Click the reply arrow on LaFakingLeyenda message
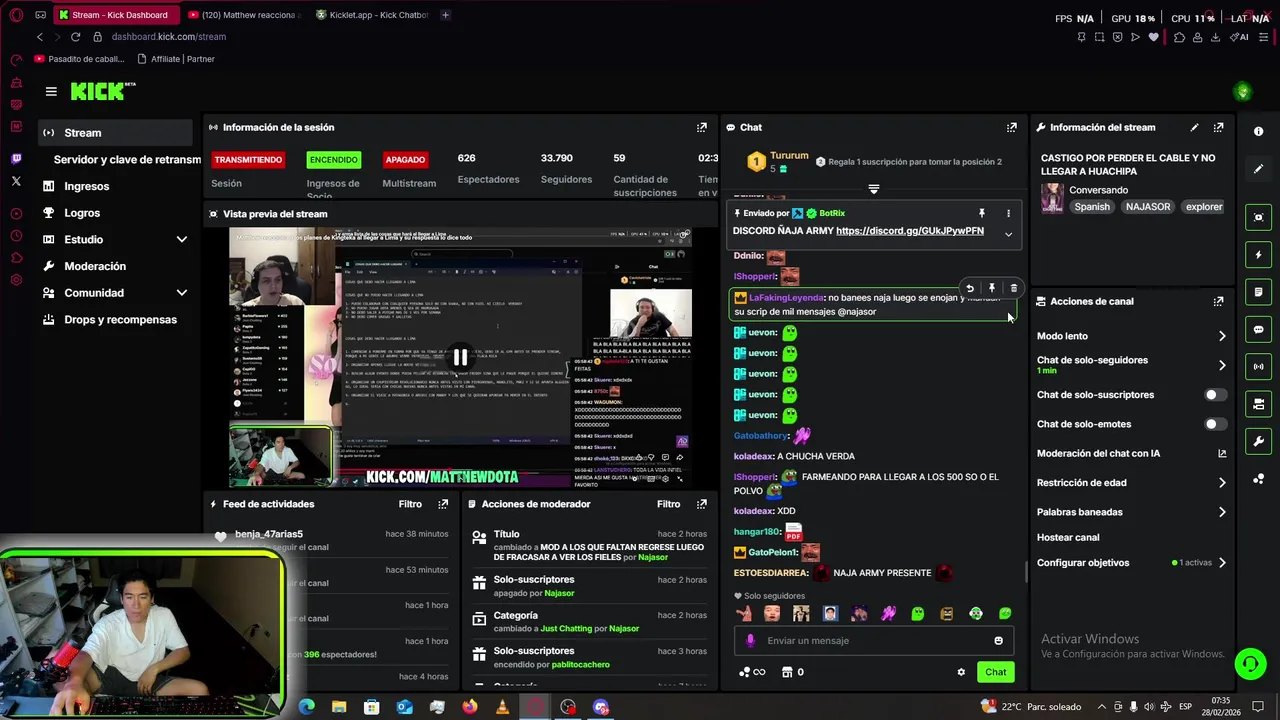This screenshot has height=720, width=1280. pos(970,288)
